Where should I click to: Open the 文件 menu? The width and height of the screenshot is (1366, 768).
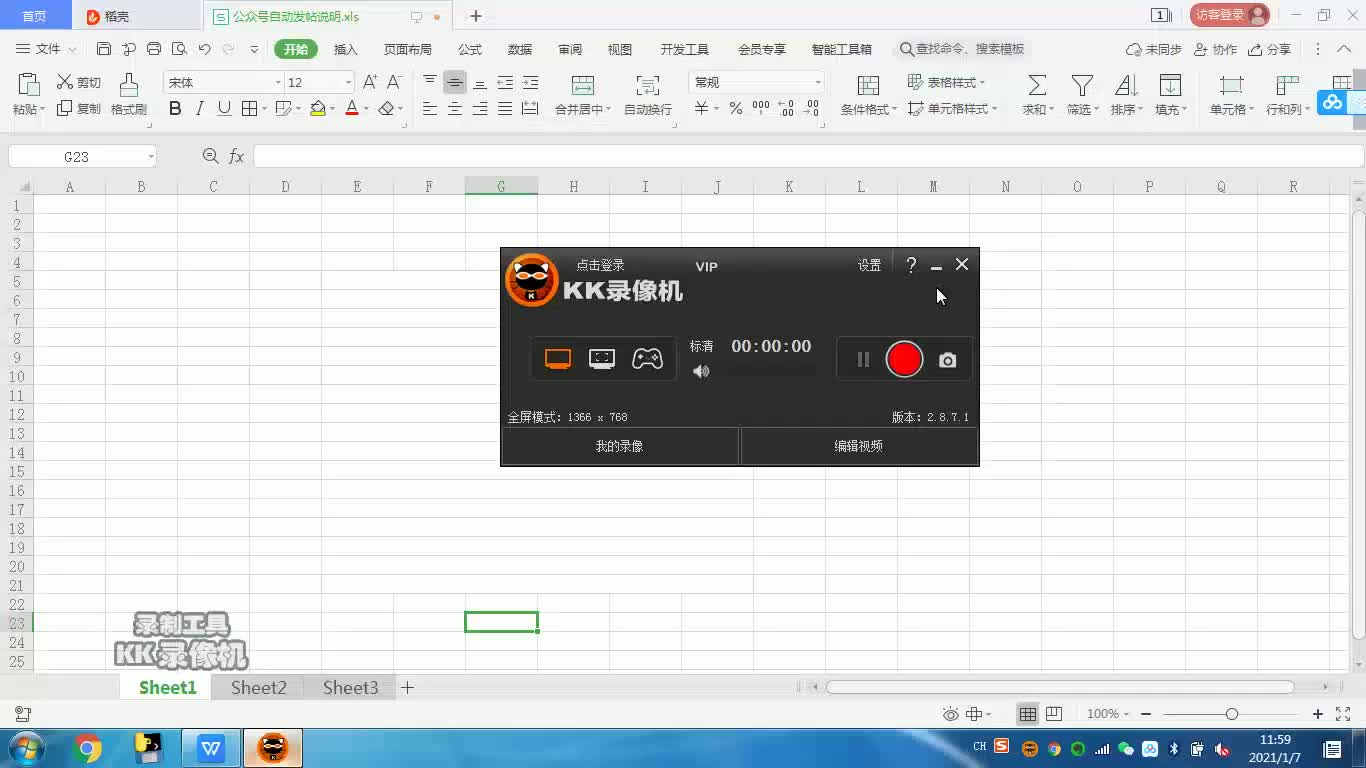coord(46,49)
